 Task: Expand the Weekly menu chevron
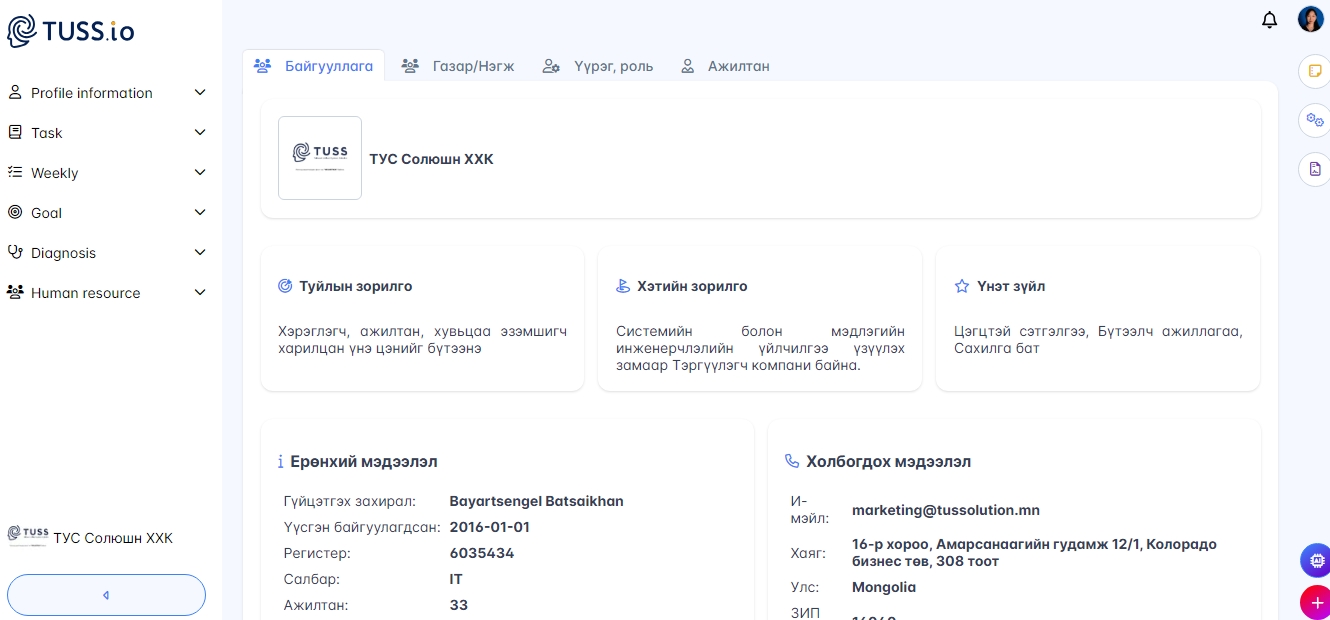(200, 173)
